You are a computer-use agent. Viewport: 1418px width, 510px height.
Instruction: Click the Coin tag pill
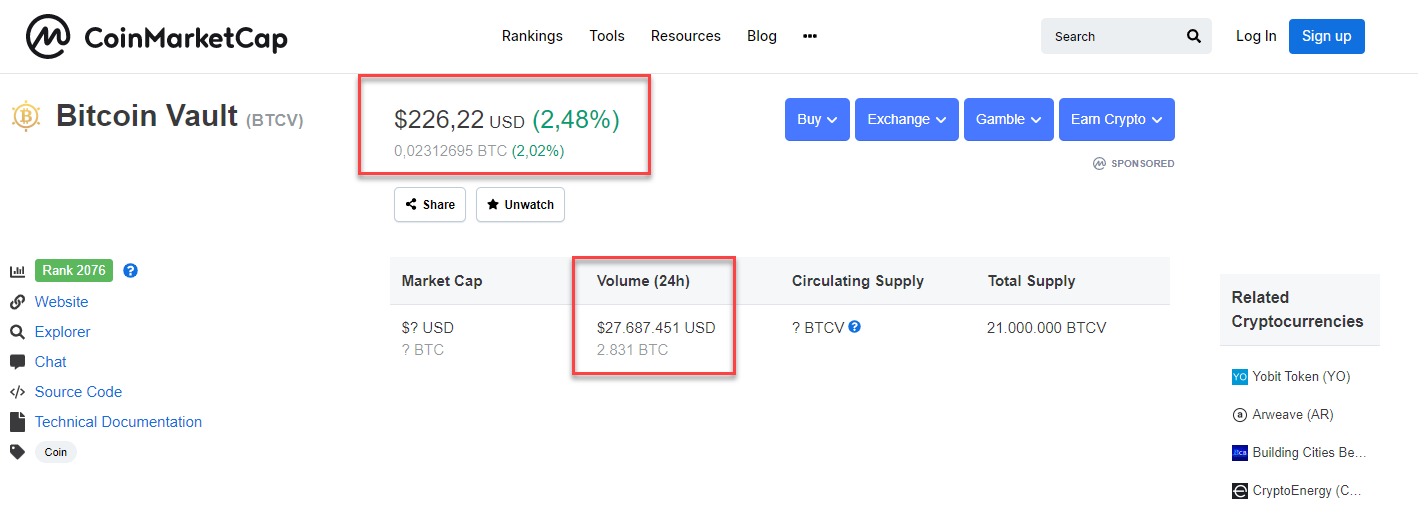(x=56, y=452)
